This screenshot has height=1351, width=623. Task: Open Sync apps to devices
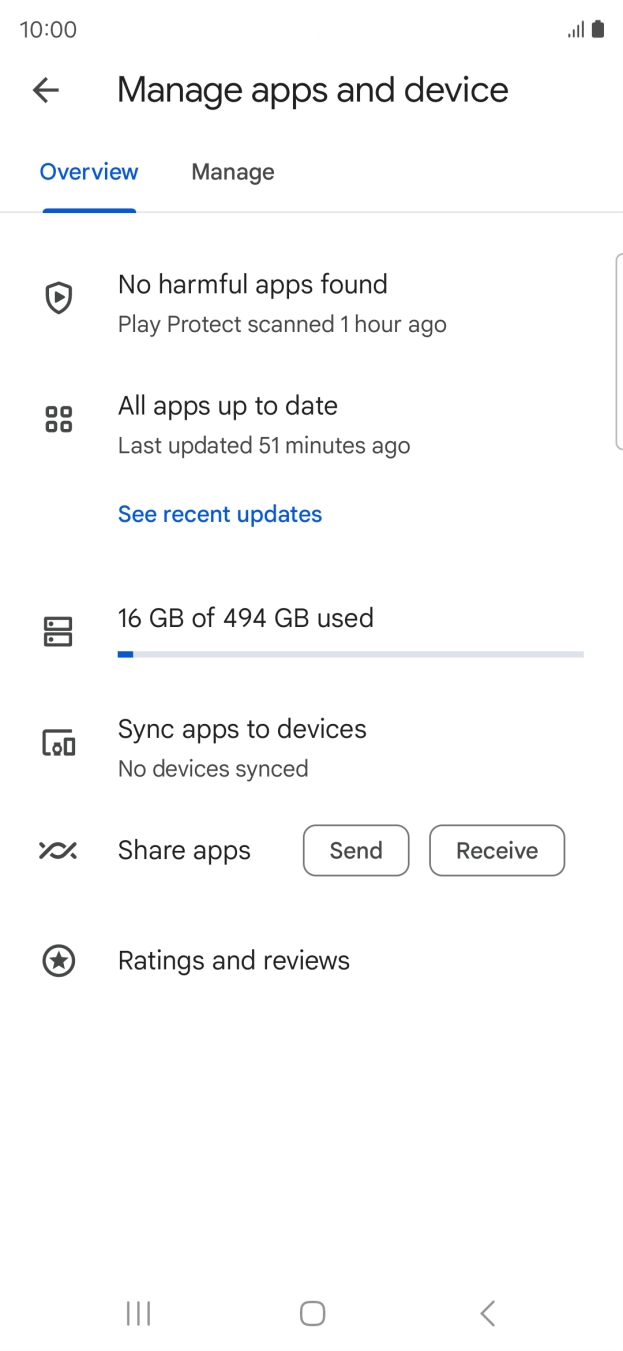242,730
